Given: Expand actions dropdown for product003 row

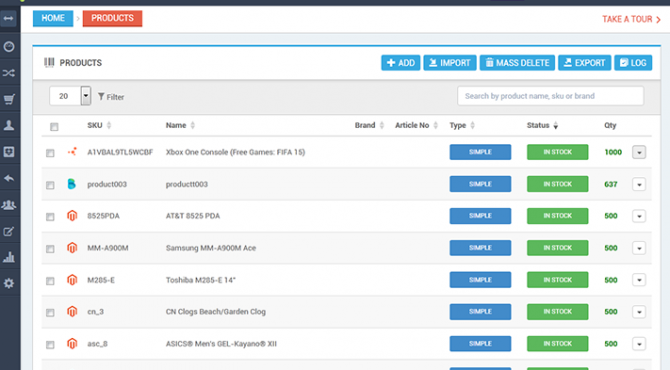Looking at the screenshot, I should pyautogui.click(x=639, y=185).
